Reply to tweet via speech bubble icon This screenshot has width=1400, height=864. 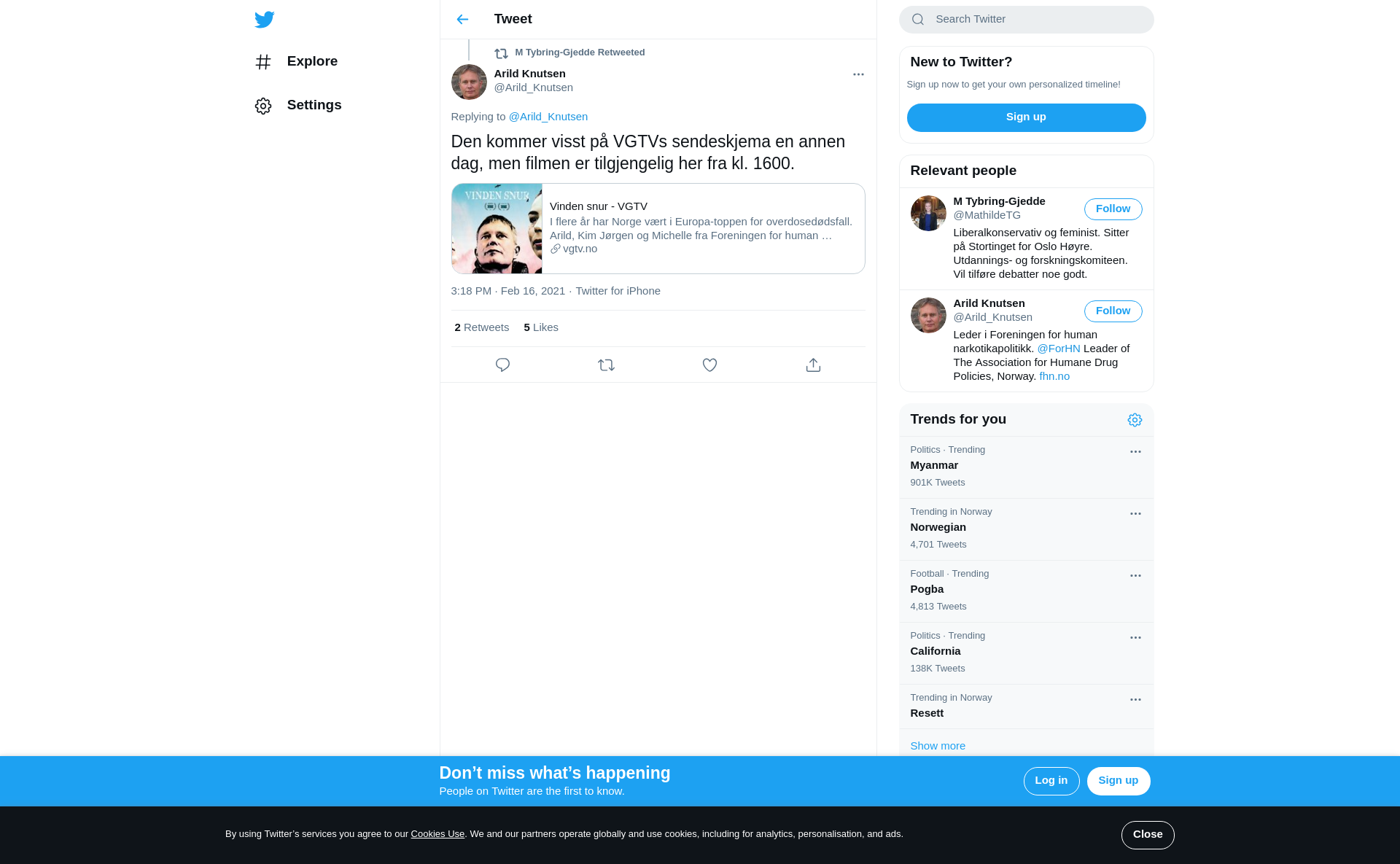point(502,365)
